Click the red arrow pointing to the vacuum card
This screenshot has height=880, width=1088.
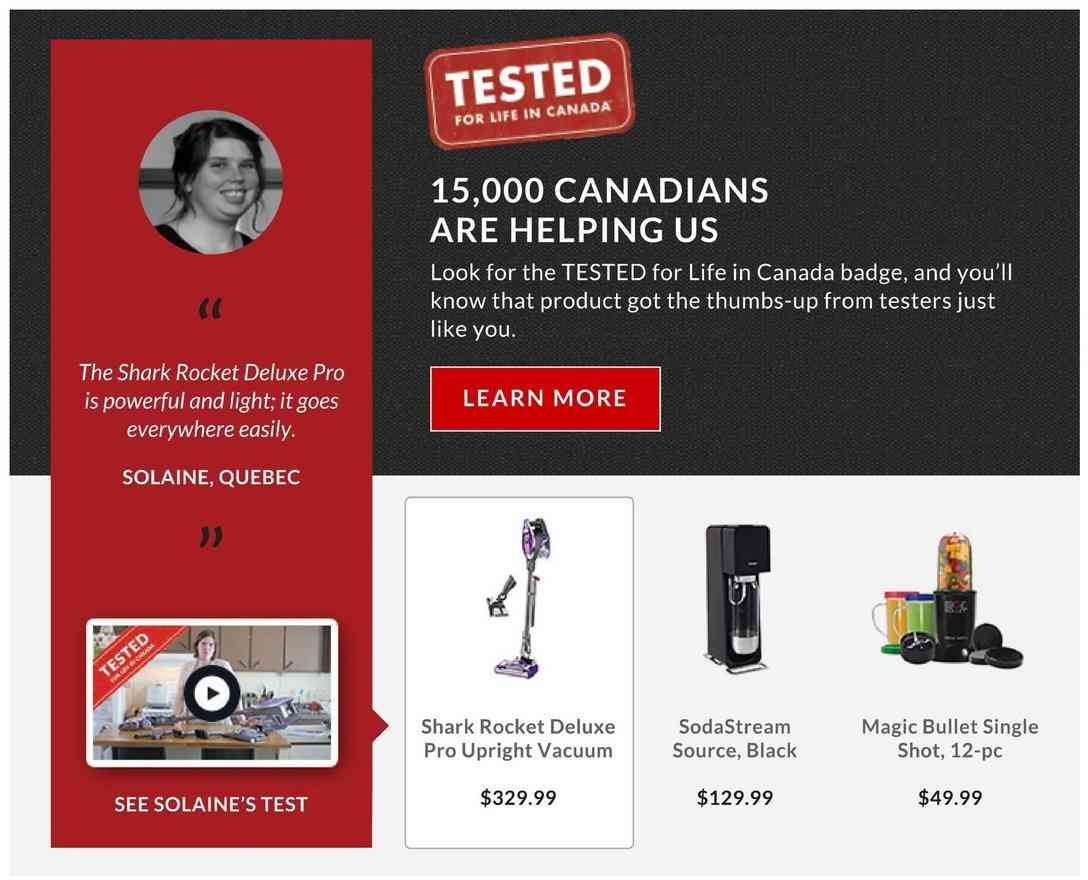(381, 726)
